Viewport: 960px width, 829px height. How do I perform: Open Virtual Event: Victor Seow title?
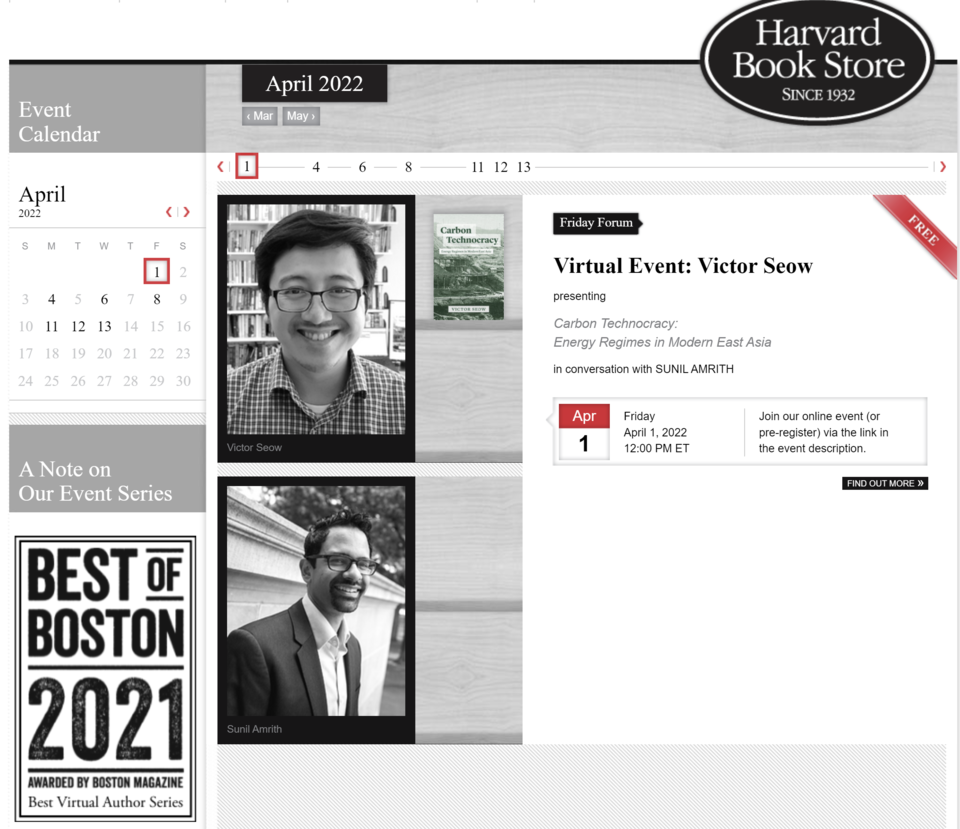click(683, 266)
